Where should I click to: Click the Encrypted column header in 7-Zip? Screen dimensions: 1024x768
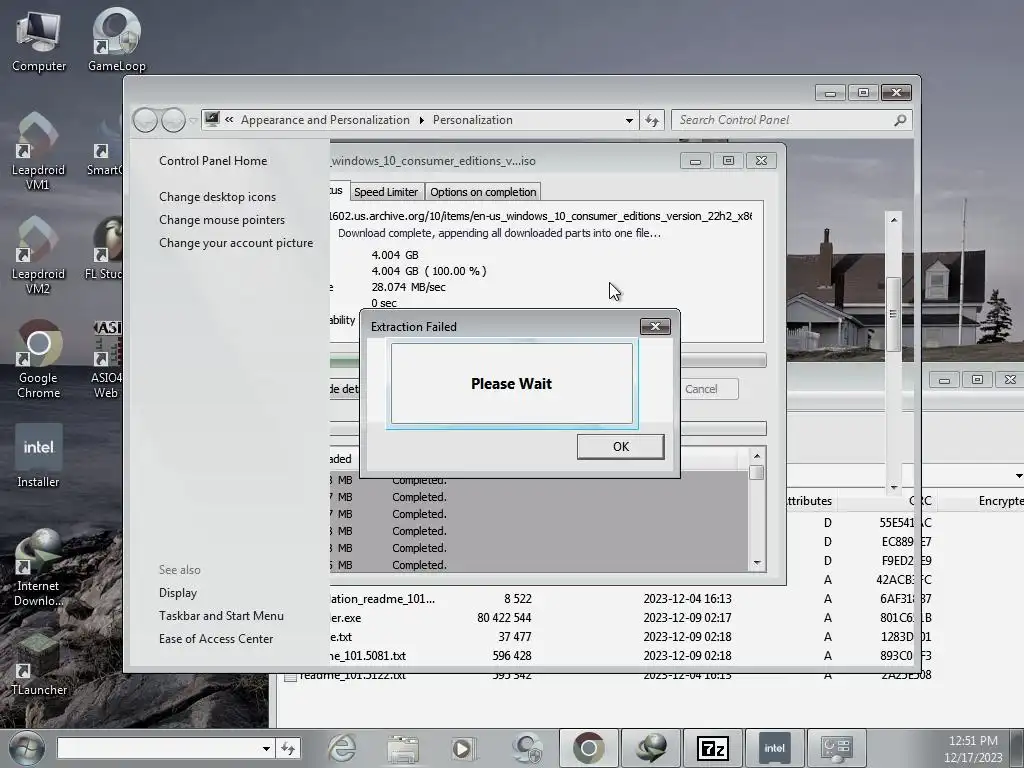(x=1000, y=501)
